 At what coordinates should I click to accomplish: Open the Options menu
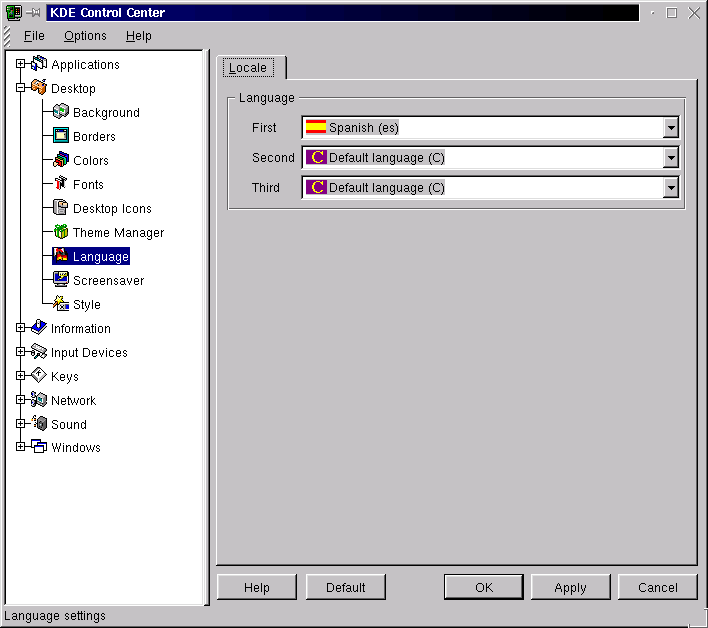click(x=85, y=36)
